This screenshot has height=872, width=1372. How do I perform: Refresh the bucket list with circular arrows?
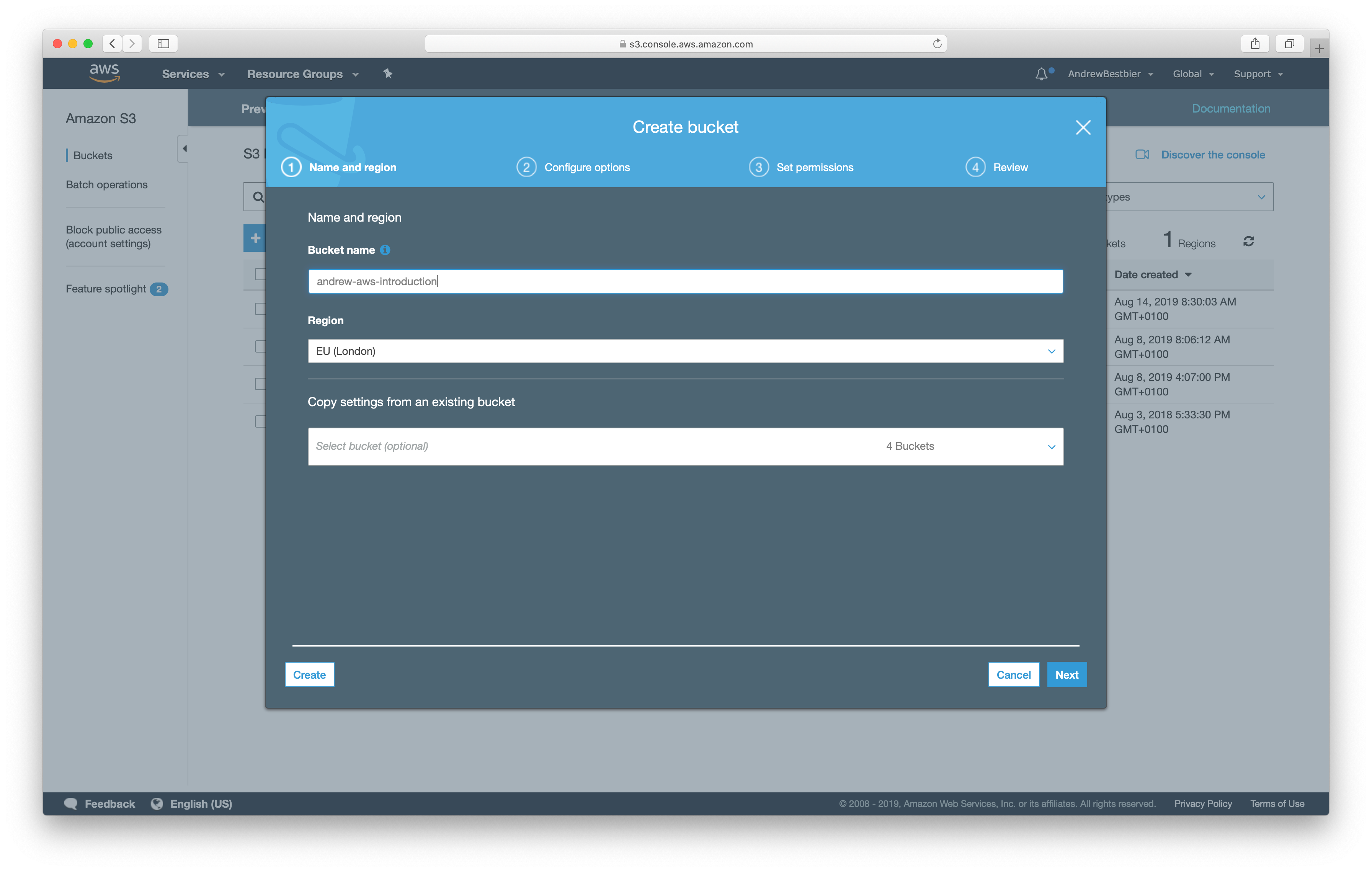coord(1248,242)
